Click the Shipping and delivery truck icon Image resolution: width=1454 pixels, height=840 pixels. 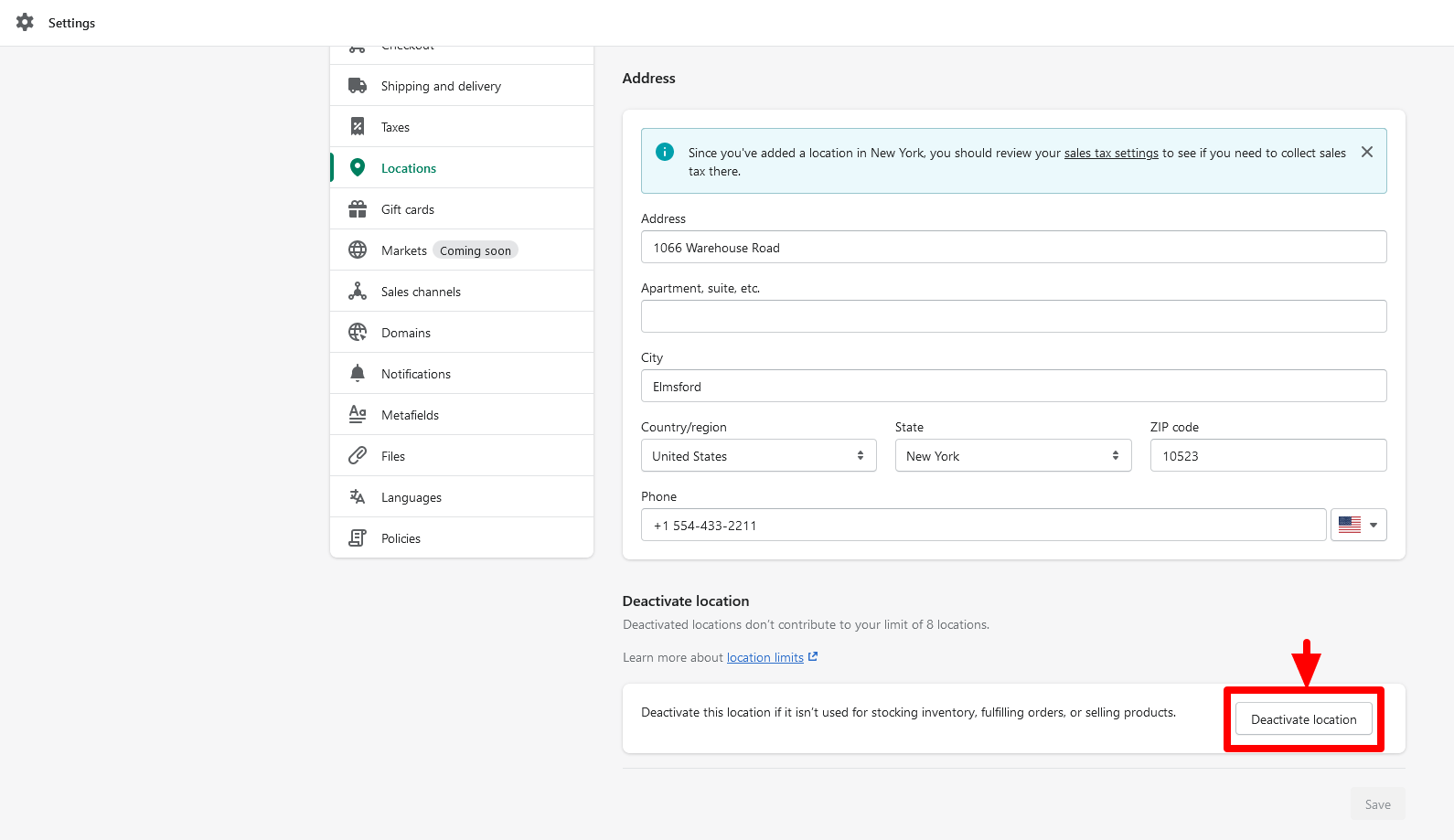point(358,86)
